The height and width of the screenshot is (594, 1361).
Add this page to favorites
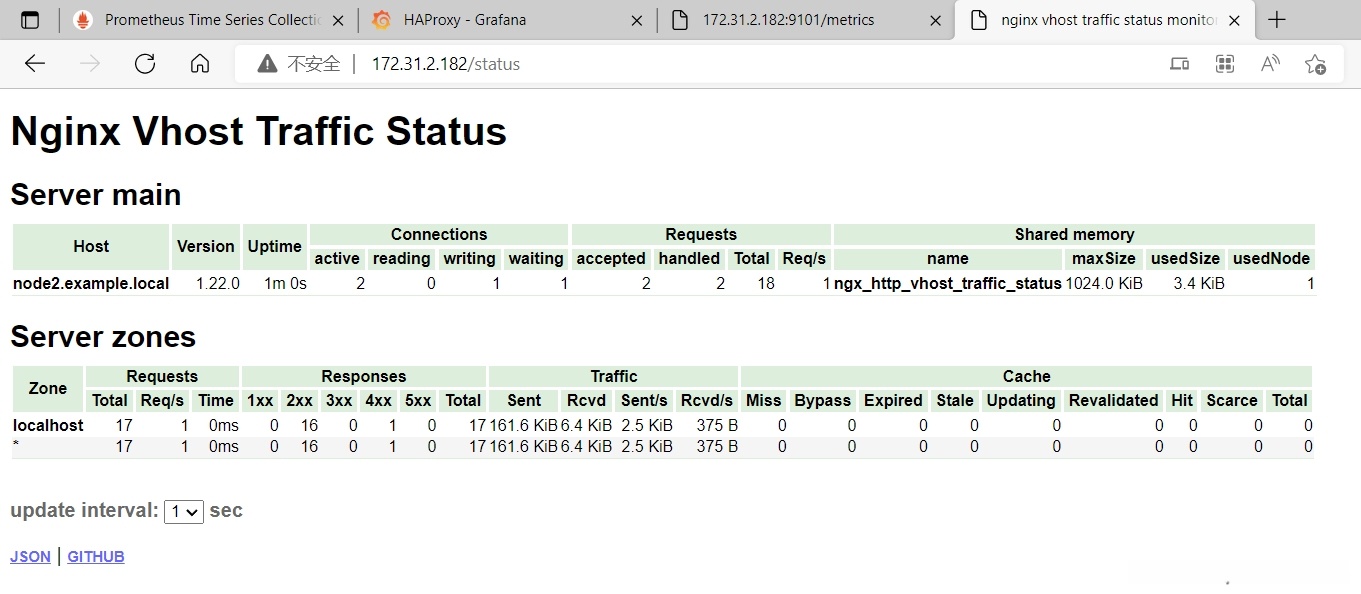pos(1315,64)
